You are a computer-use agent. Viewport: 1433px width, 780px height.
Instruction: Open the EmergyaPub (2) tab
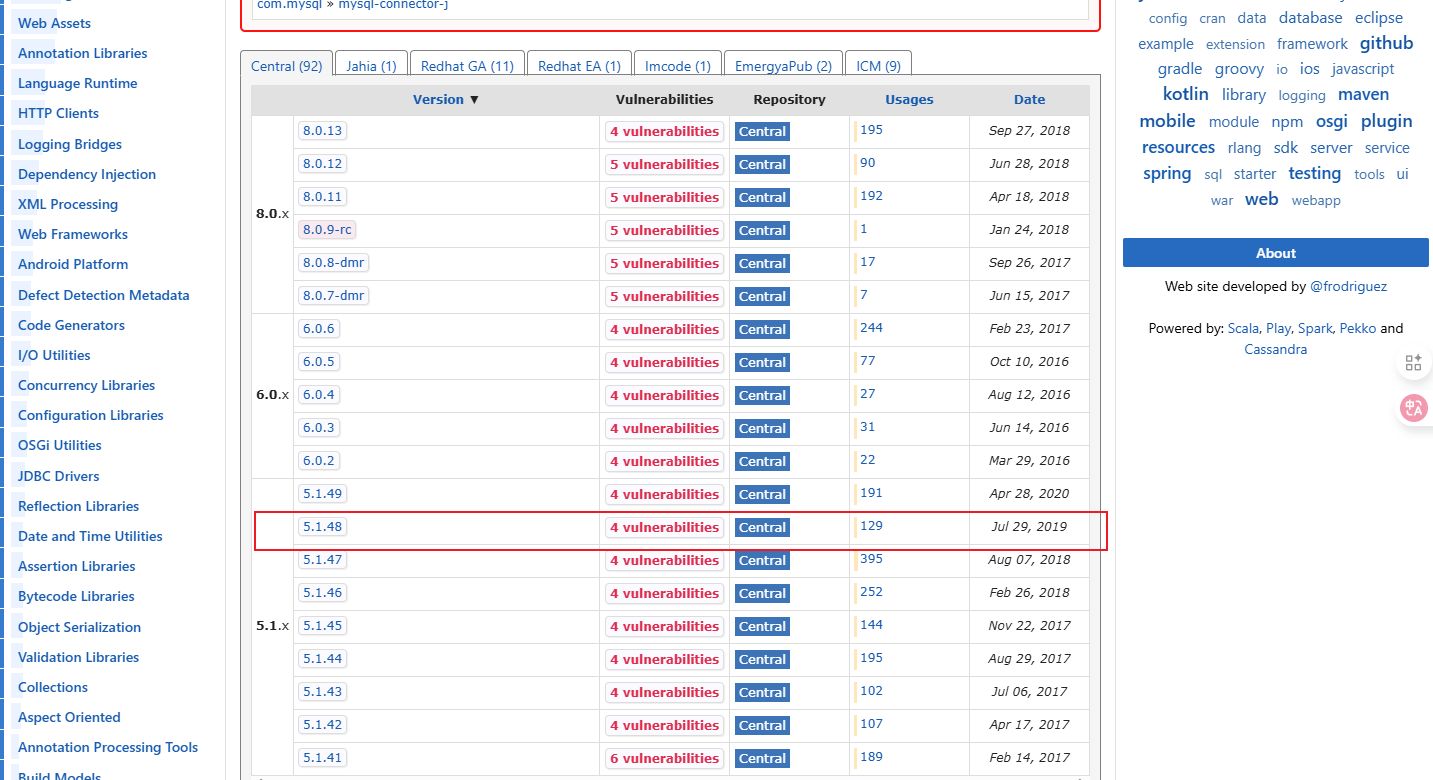(x=783, y=66)
